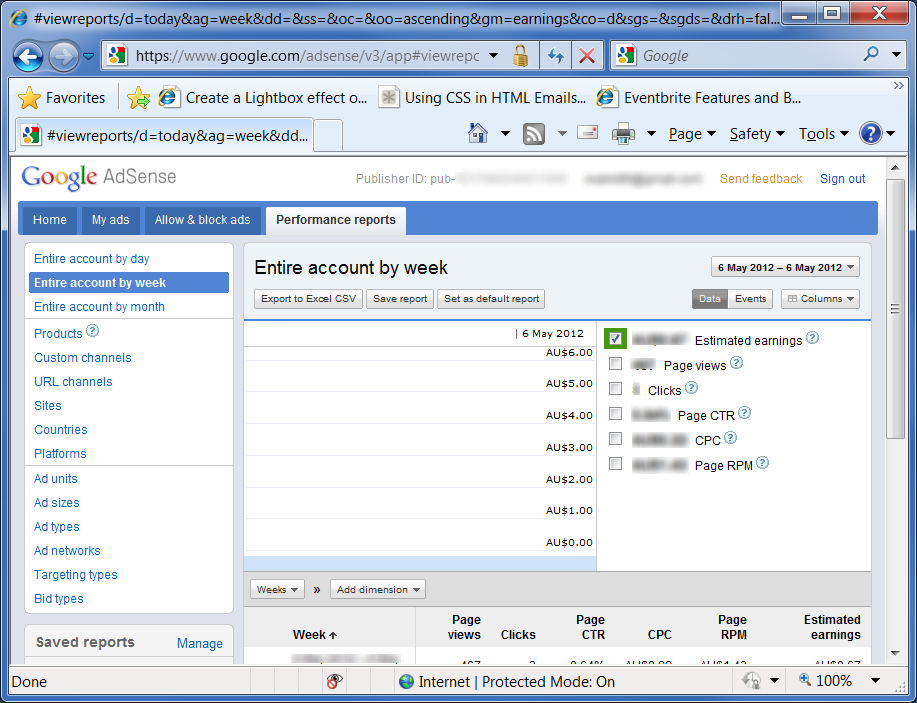The image size is (917, 703).
Task: Click Export to Excel CSV button
Action: tap(308, 299)
